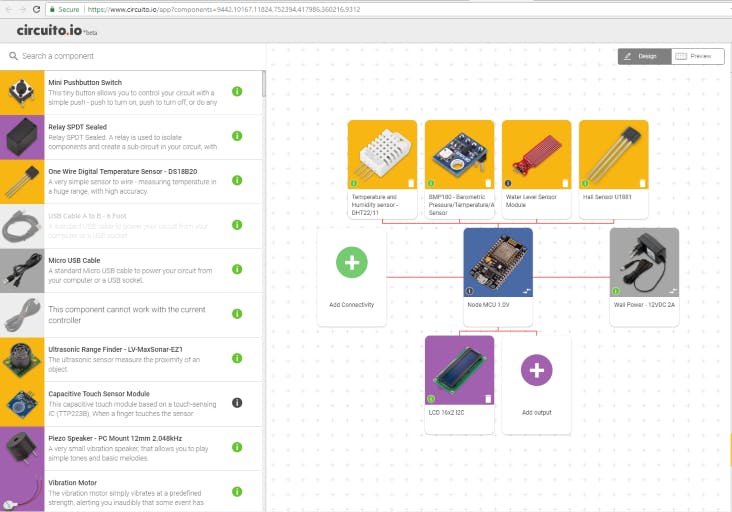Click info icon on DHT22/11 sensor card
The height and width of the screenshot is (512, 732).
pyautogui.click(x=354, y=183)
